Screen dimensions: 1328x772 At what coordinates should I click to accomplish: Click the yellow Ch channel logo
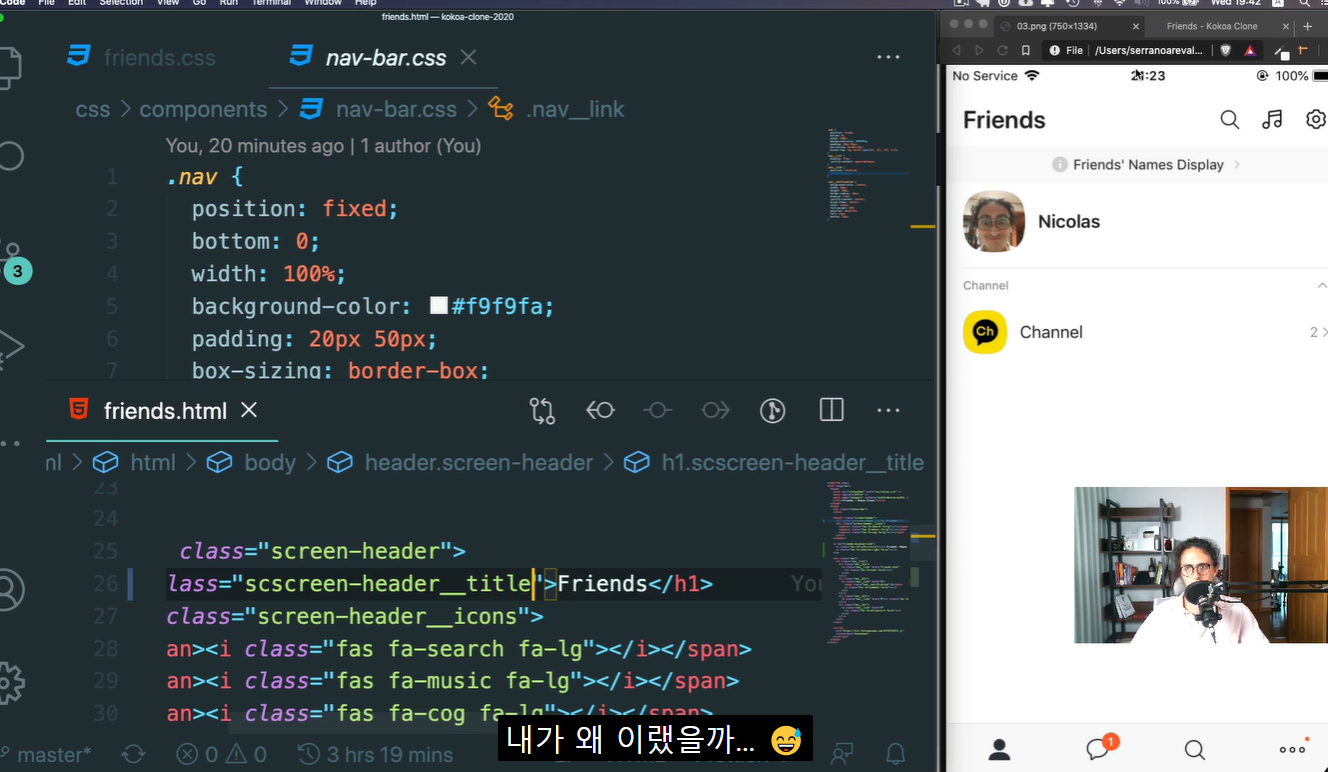[x=985, y=332]
